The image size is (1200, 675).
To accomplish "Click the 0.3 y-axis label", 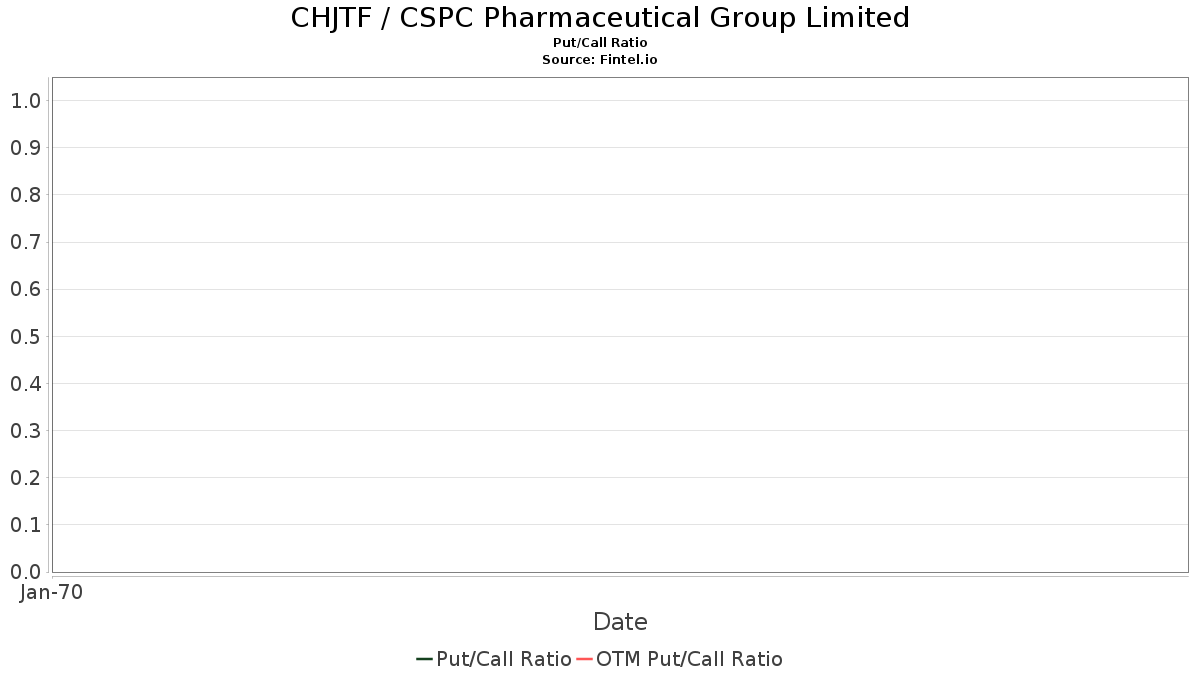I will 25,431.
